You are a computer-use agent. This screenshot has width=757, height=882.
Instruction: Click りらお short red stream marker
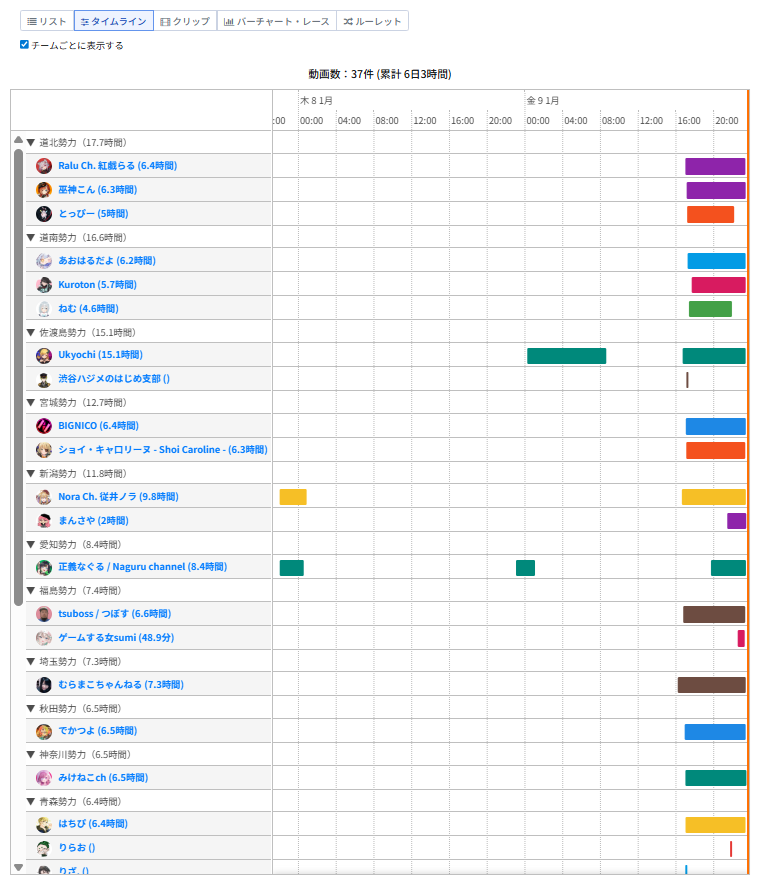pyautogui.click(x=731, y=849)
